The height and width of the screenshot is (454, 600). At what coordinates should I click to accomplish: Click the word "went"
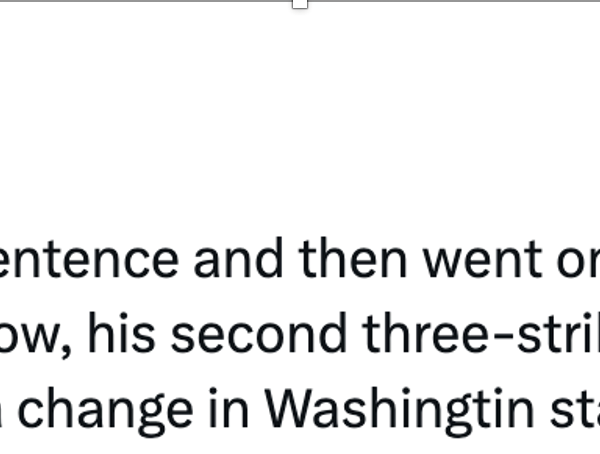(x=483, y=260)
